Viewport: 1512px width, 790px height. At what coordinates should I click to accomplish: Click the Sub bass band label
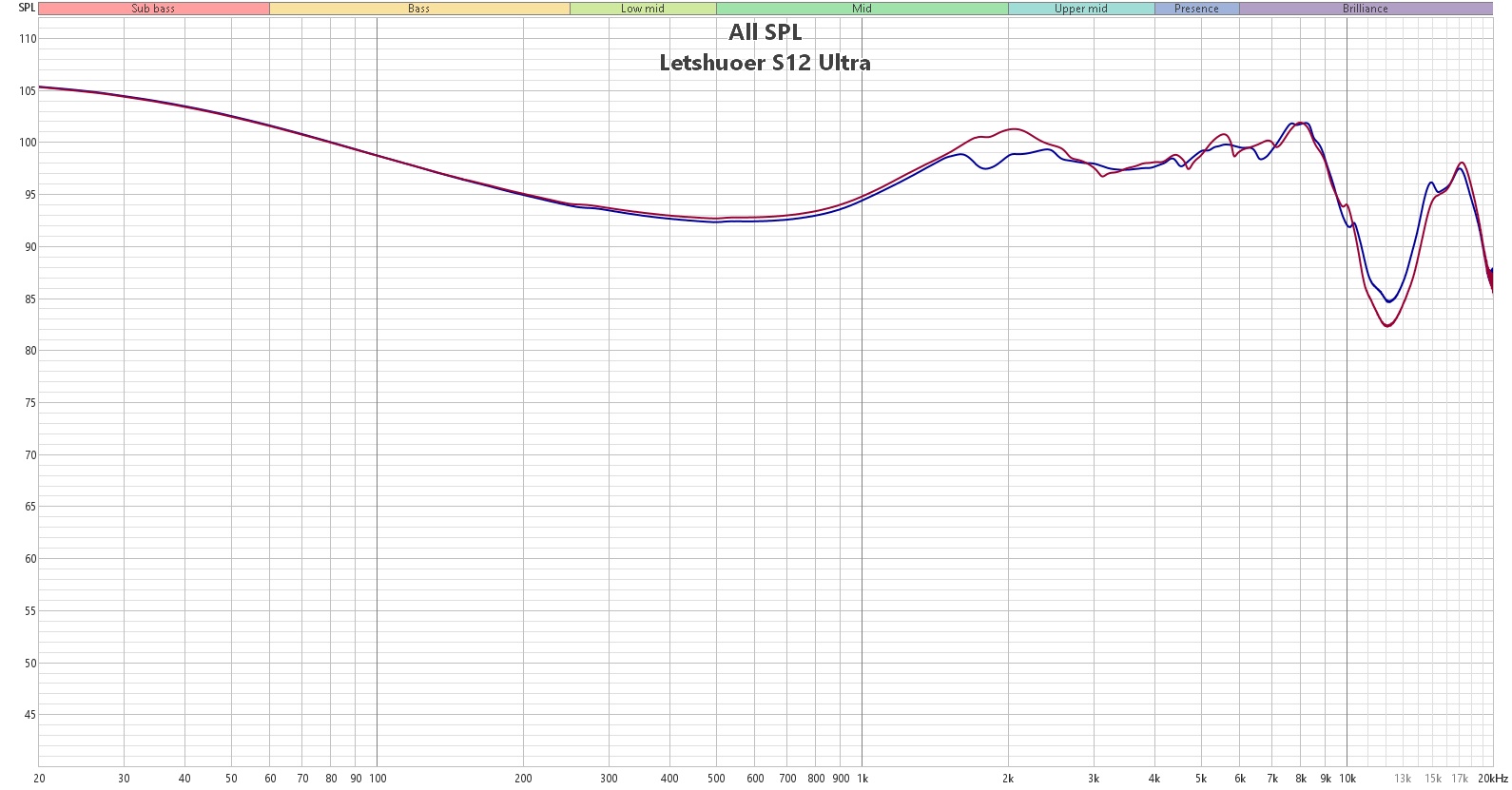point(153,9)
